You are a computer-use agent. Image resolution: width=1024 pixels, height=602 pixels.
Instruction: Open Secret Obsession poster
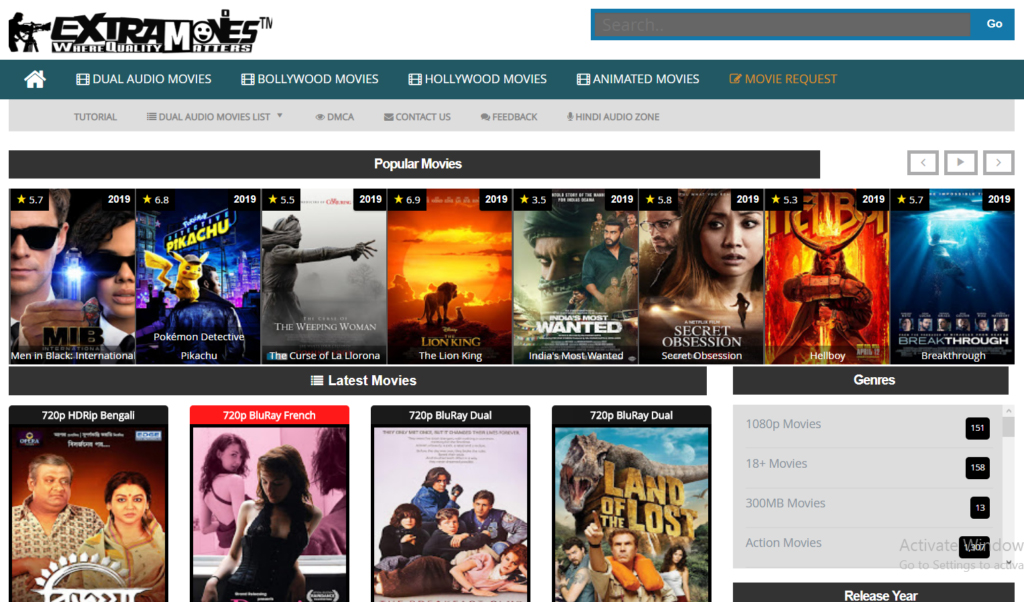pyautogui.click(x=701, y=276)
